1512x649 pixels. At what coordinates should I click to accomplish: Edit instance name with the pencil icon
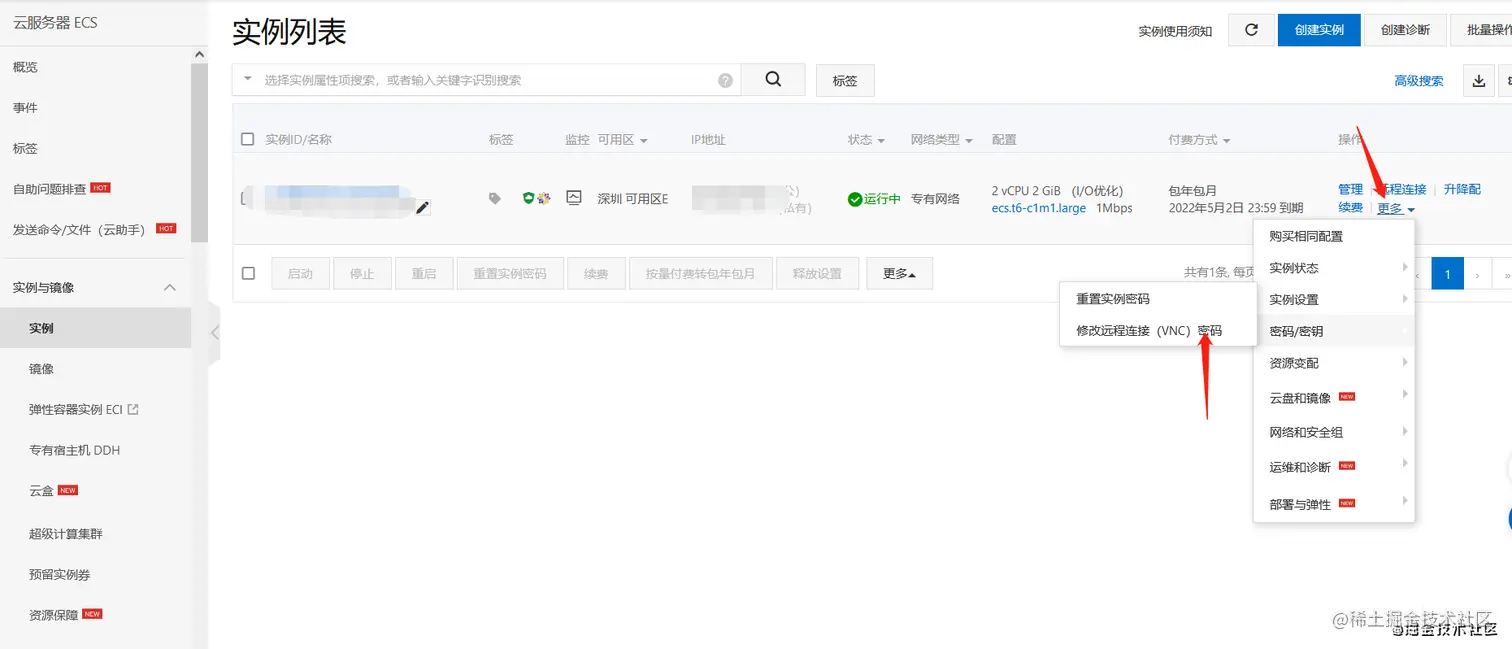(x=423, y=207)
